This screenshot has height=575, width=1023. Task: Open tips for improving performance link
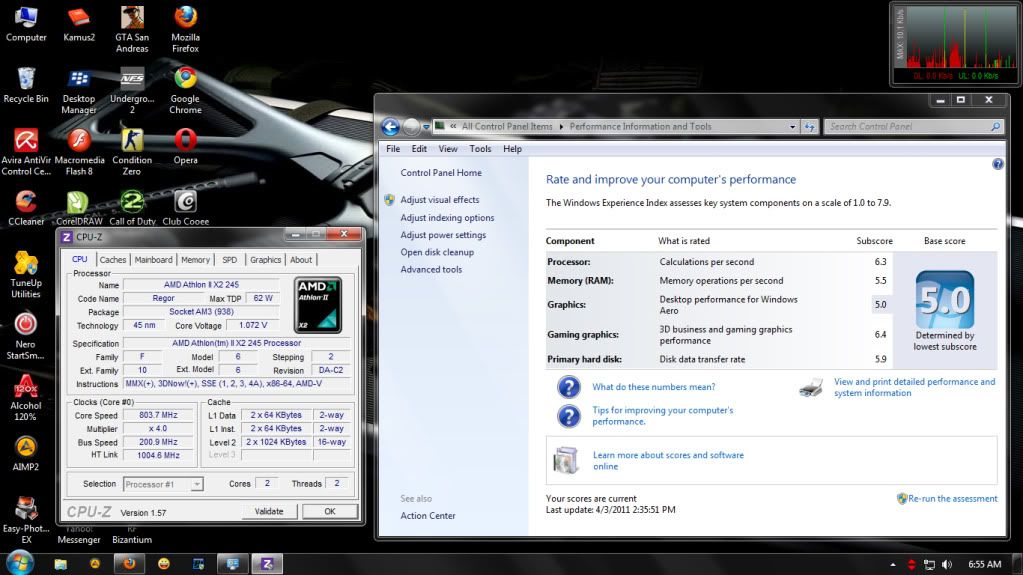(663, 416)
